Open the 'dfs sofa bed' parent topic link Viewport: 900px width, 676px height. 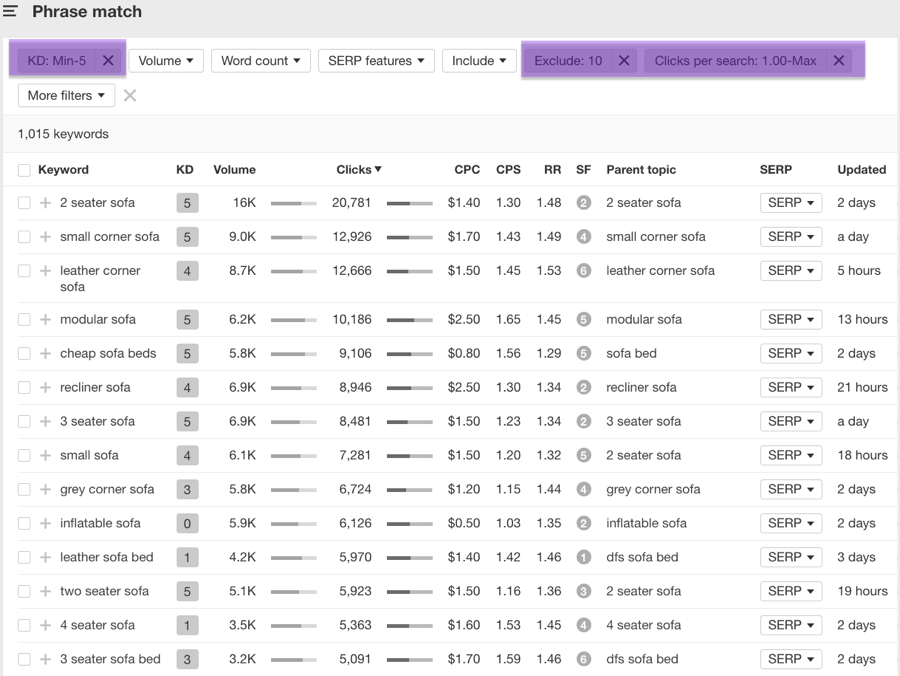(642, 558)
